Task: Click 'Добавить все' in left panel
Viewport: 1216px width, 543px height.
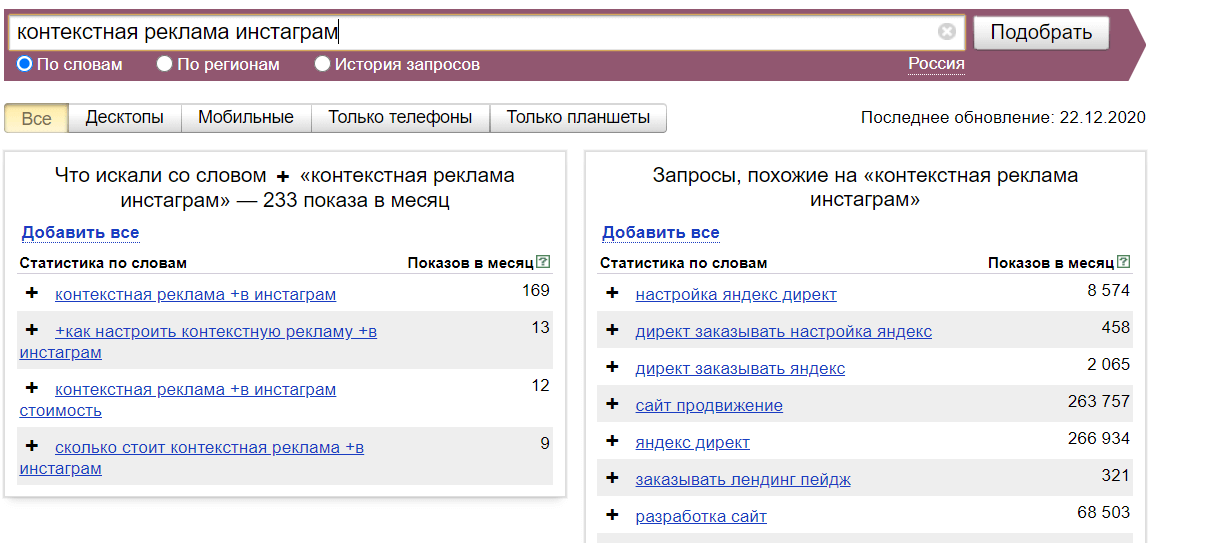Action: 81,233
